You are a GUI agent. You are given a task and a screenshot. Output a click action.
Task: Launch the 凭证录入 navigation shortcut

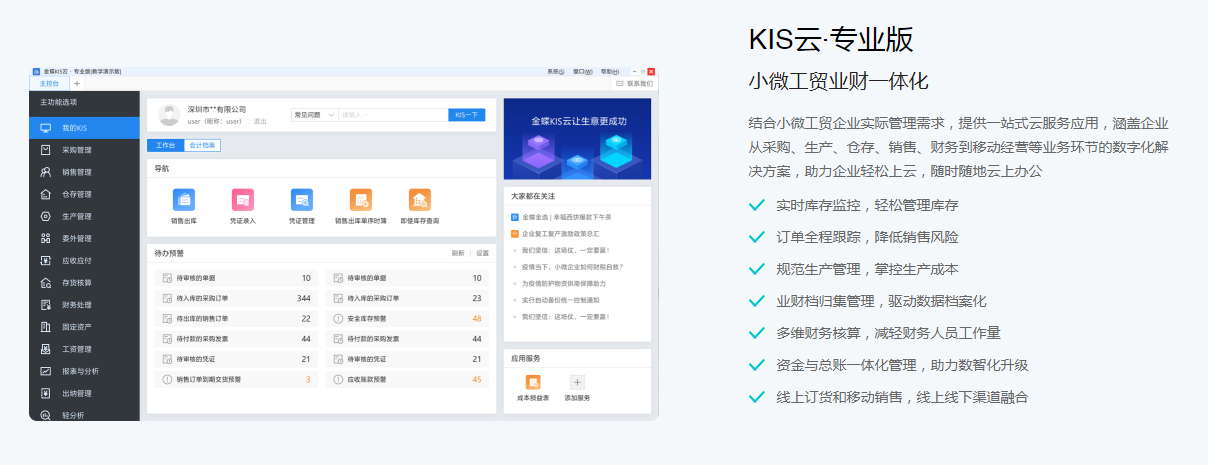tap(243, 205)
